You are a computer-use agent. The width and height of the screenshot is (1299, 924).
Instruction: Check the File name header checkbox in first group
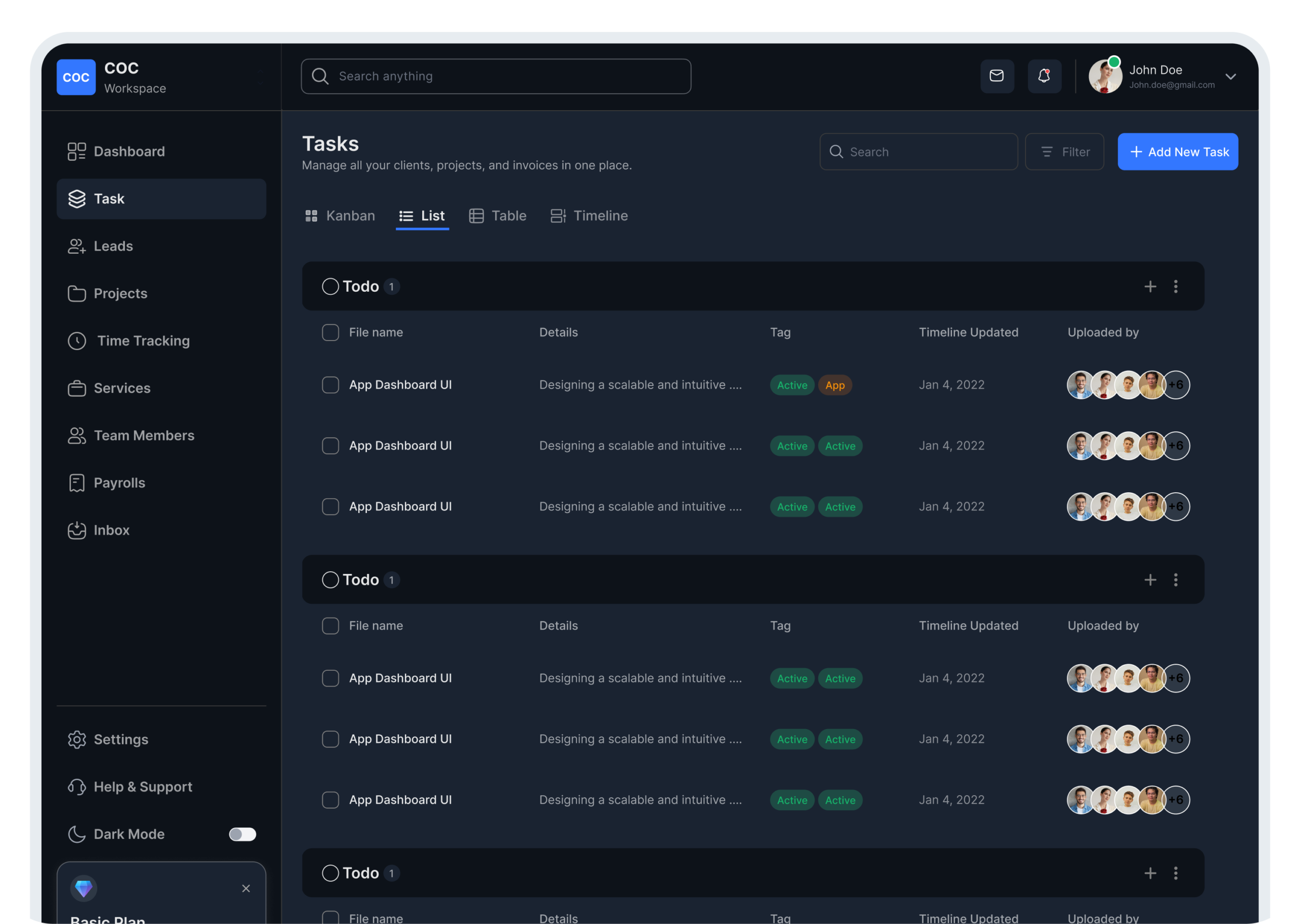(x=330, y=332)
